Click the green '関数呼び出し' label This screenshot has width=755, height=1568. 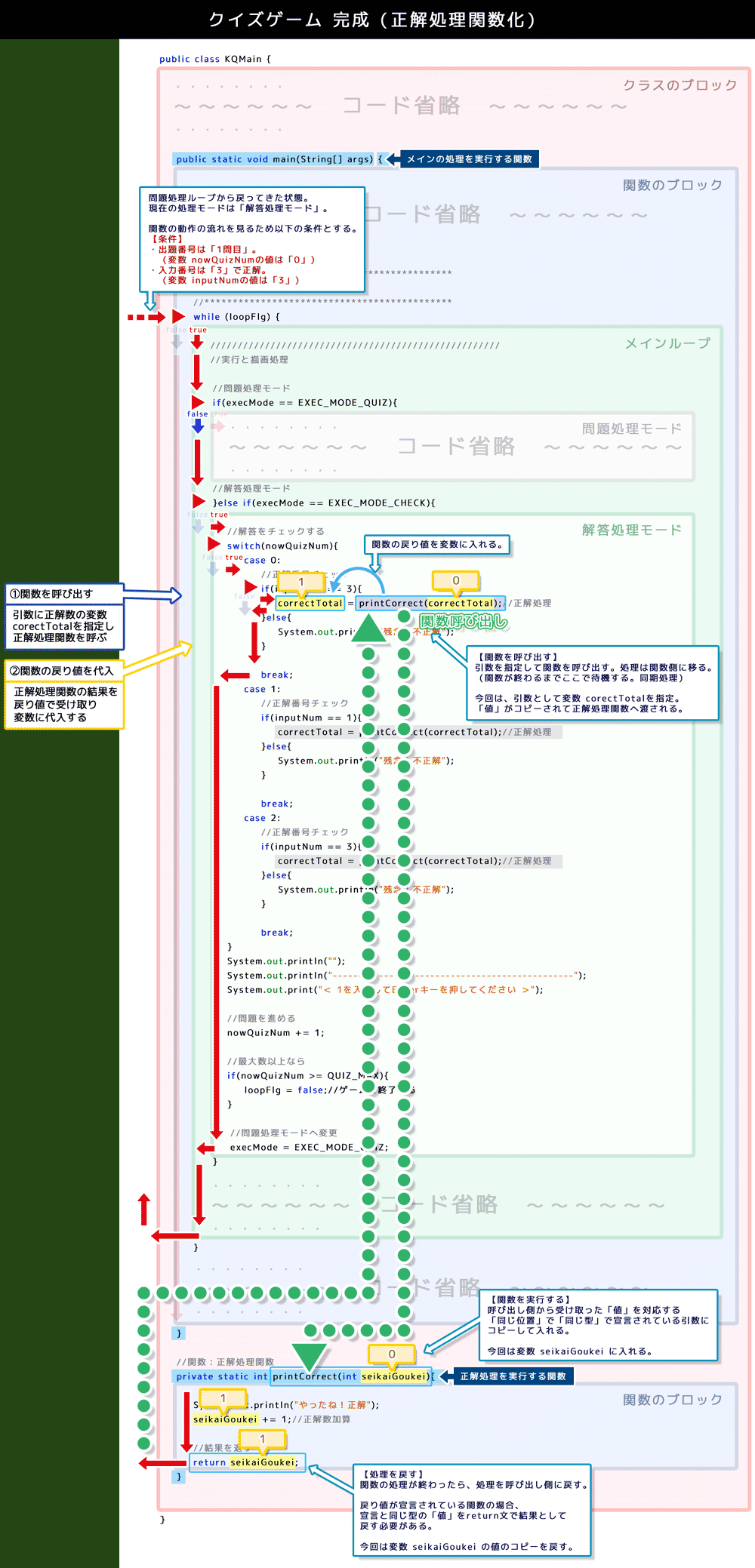point(464,622)
